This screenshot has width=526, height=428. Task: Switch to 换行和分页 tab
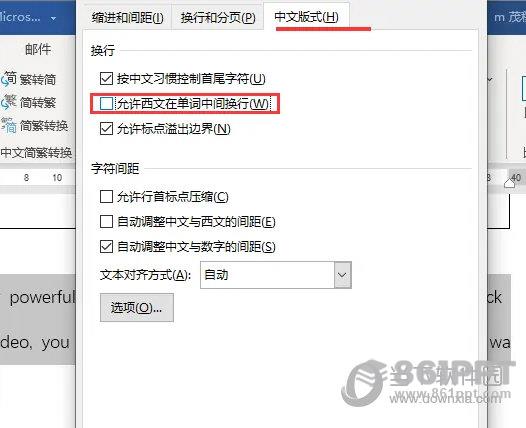[218, 17]
